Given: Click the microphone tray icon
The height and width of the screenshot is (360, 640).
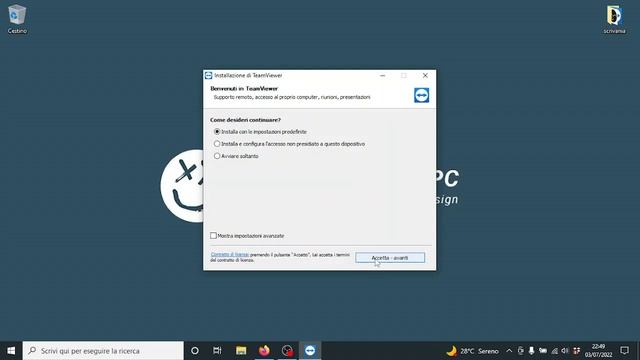Looking at the screenshot, I should click(x=531, y=351).
